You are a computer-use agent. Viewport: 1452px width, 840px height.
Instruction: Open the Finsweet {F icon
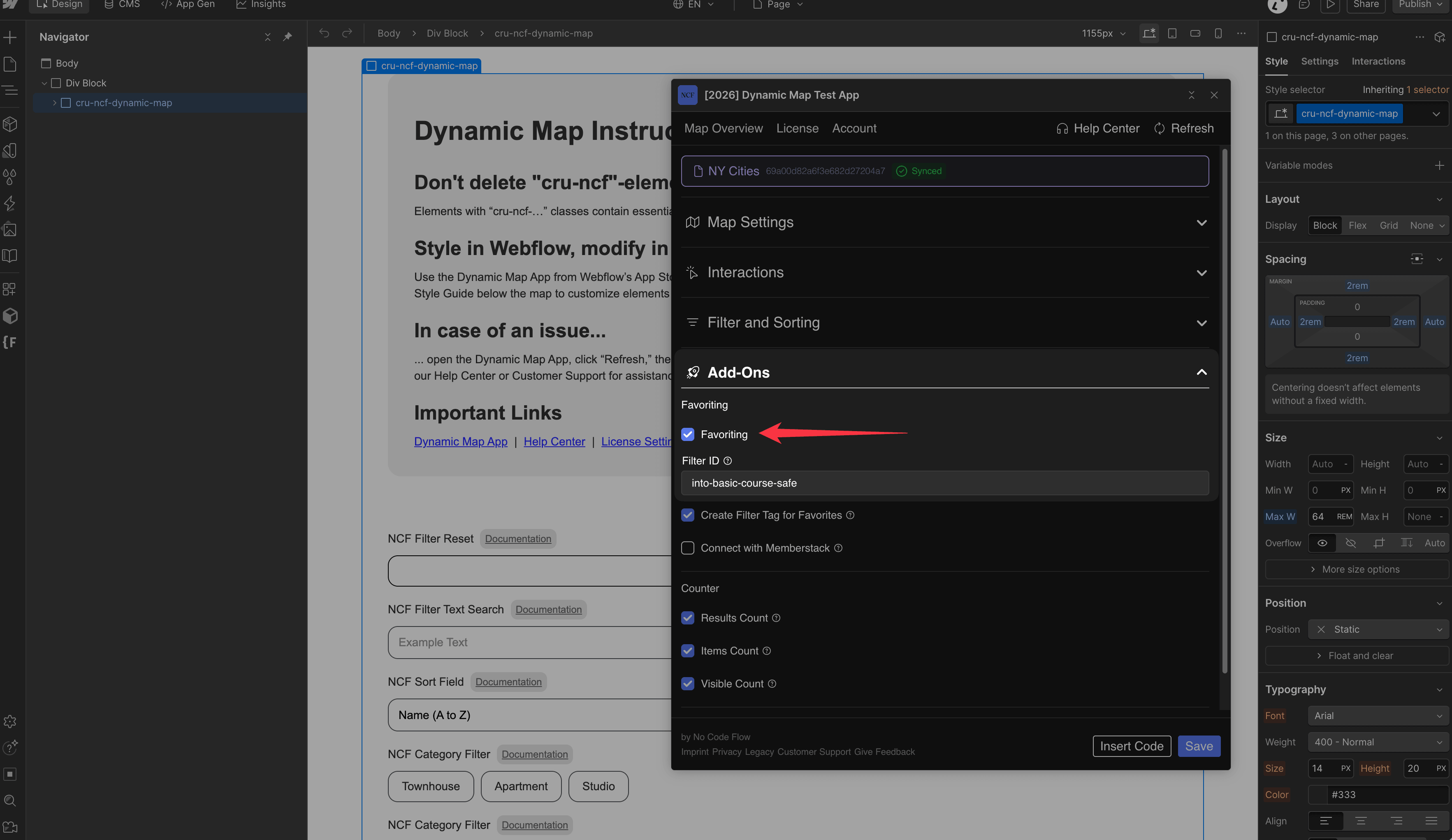pyautogui.click(x=10, y=342)
